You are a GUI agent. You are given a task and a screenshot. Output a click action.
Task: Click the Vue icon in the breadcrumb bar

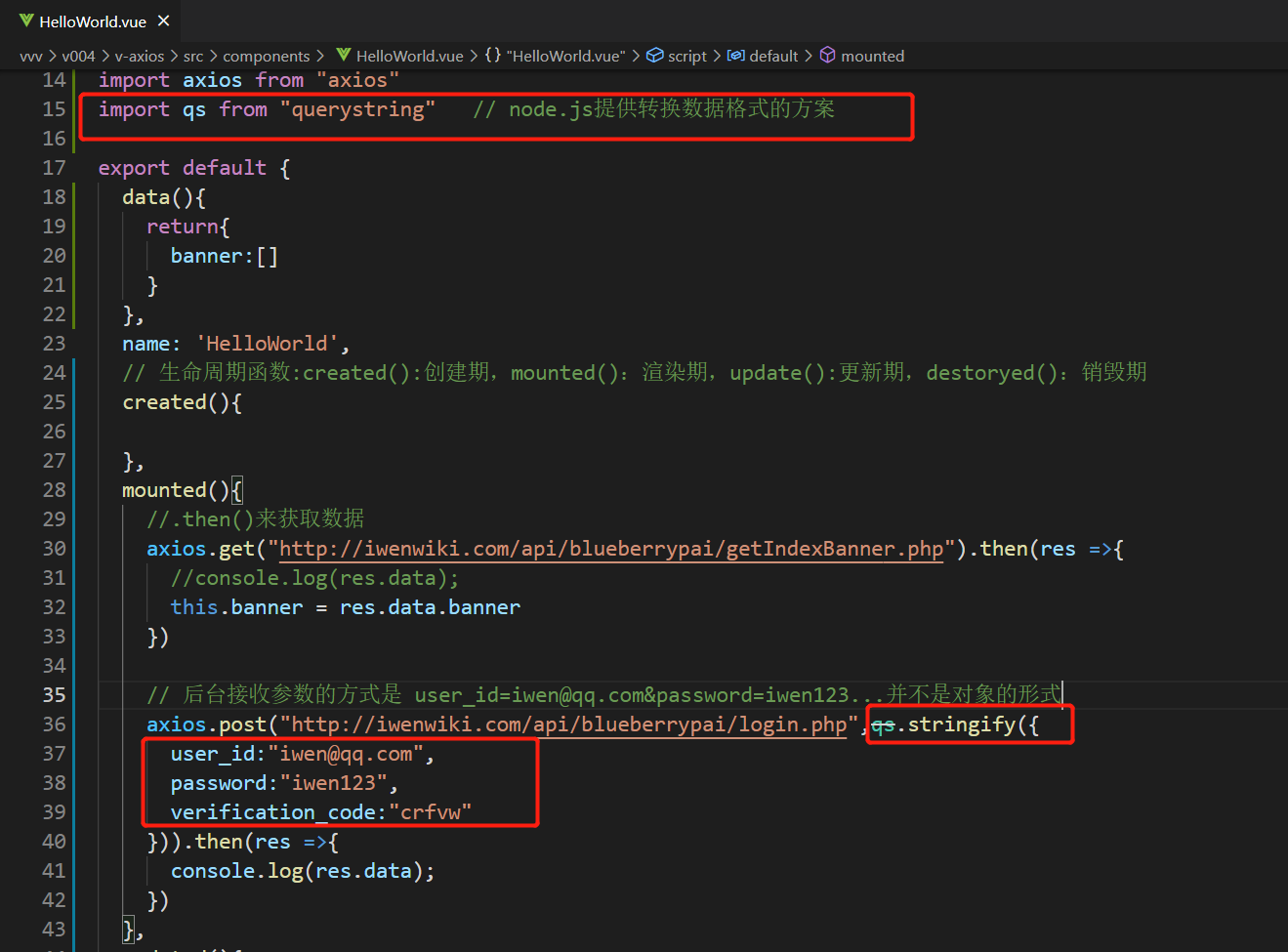343,55
